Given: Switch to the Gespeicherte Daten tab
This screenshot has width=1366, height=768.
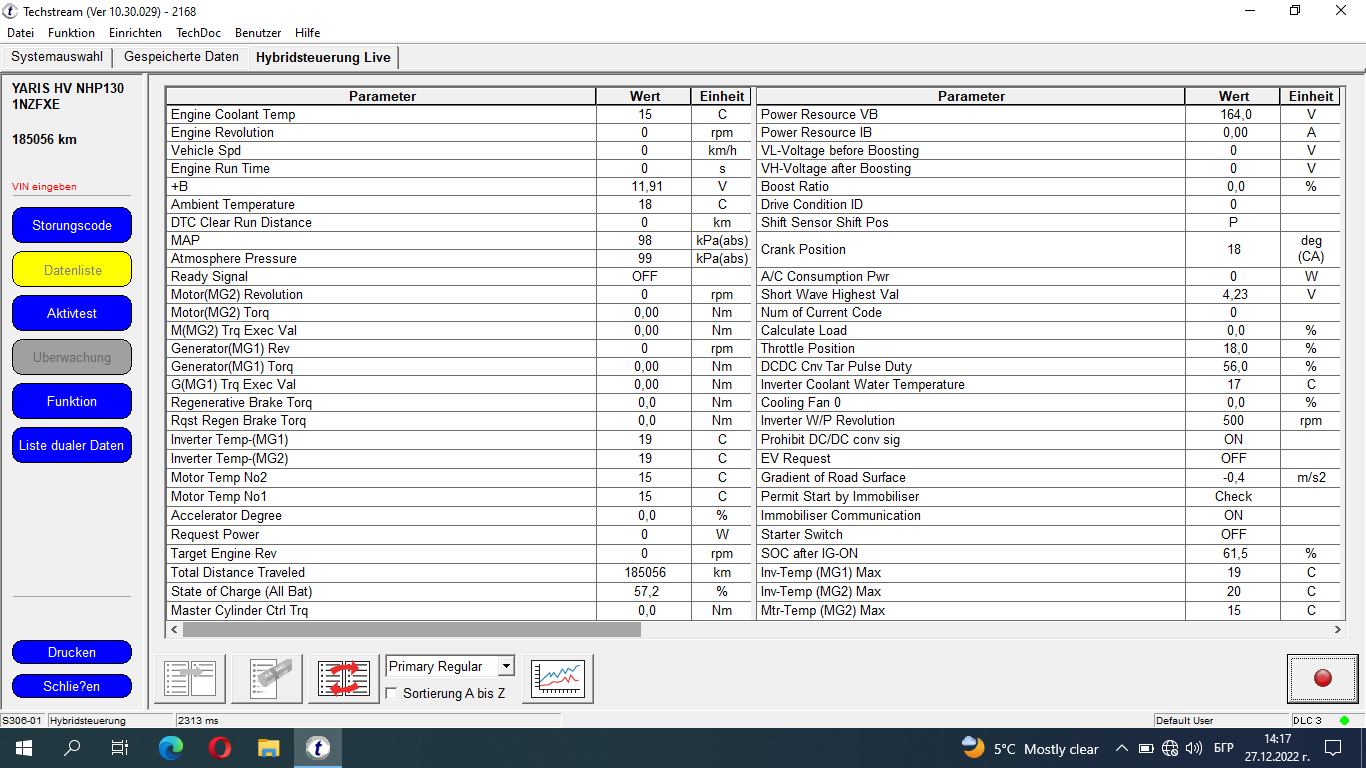Looking at the screenshot, I should 181,57.
